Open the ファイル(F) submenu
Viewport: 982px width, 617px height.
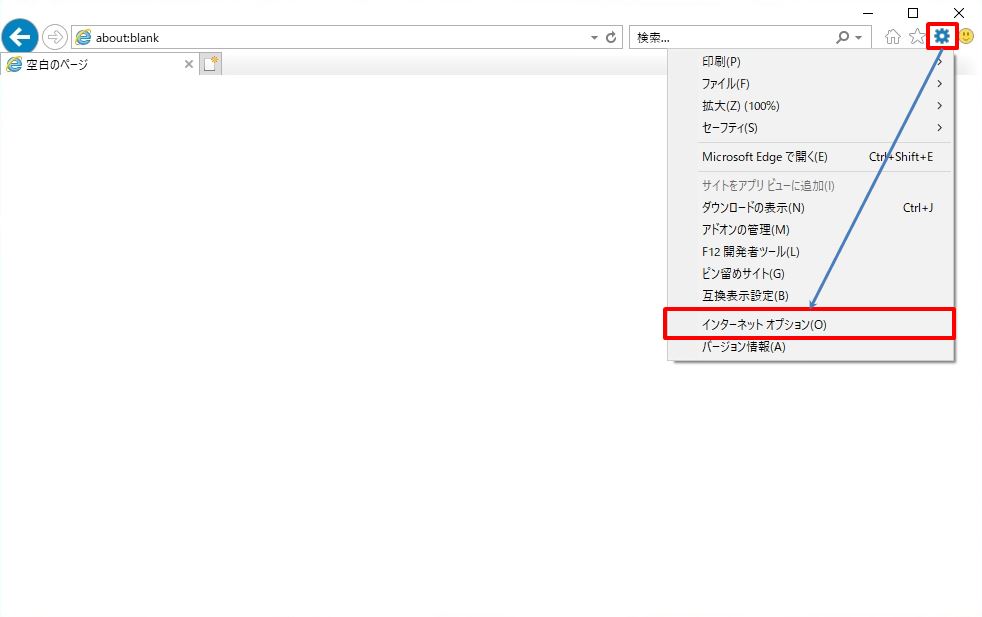pyautogui.click(x=811, y=83)
